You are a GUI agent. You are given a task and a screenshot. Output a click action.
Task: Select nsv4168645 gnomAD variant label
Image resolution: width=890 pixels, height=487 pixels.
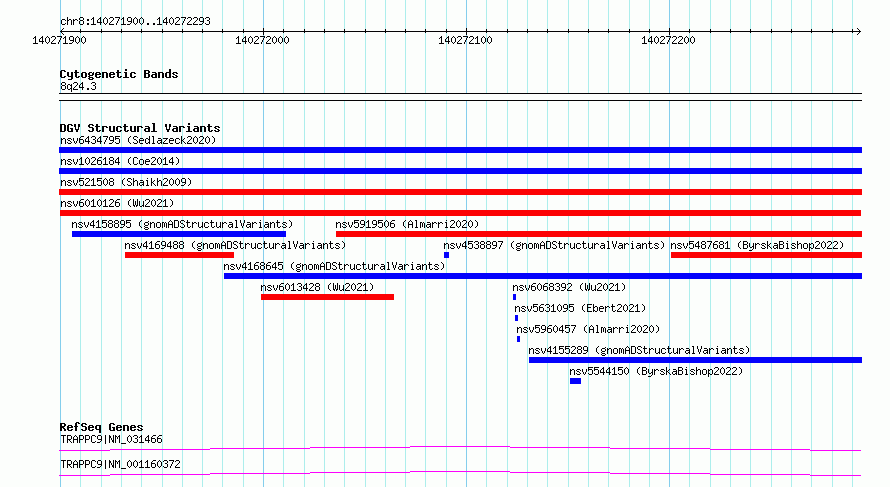point(334,266)
